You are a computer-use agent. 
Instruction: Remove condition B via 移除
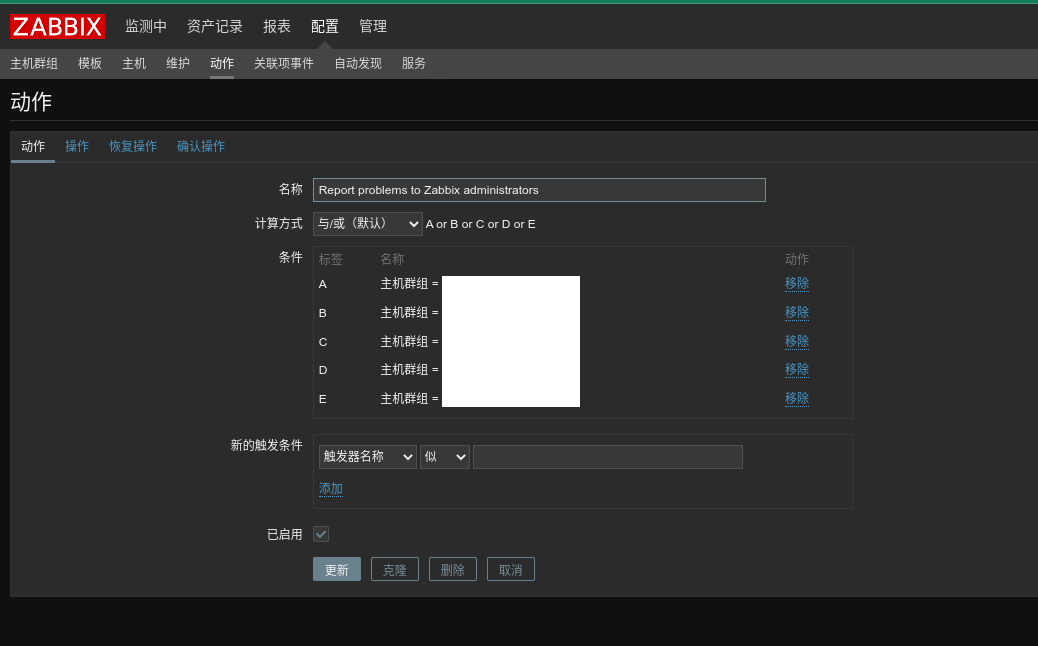coord(796,312)
